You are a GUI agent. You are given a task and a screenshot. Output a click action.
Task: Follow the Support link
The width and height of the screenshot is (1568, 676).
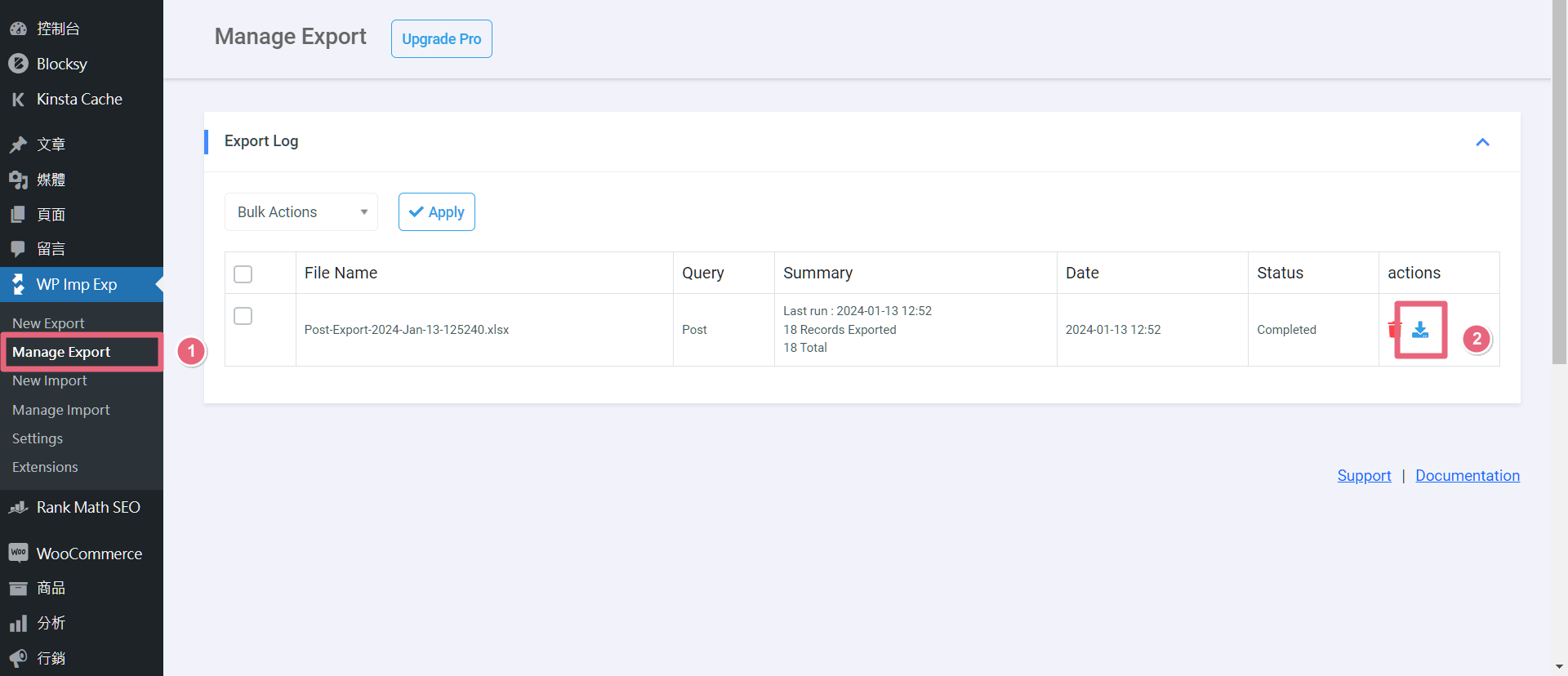click(1364, 476)
